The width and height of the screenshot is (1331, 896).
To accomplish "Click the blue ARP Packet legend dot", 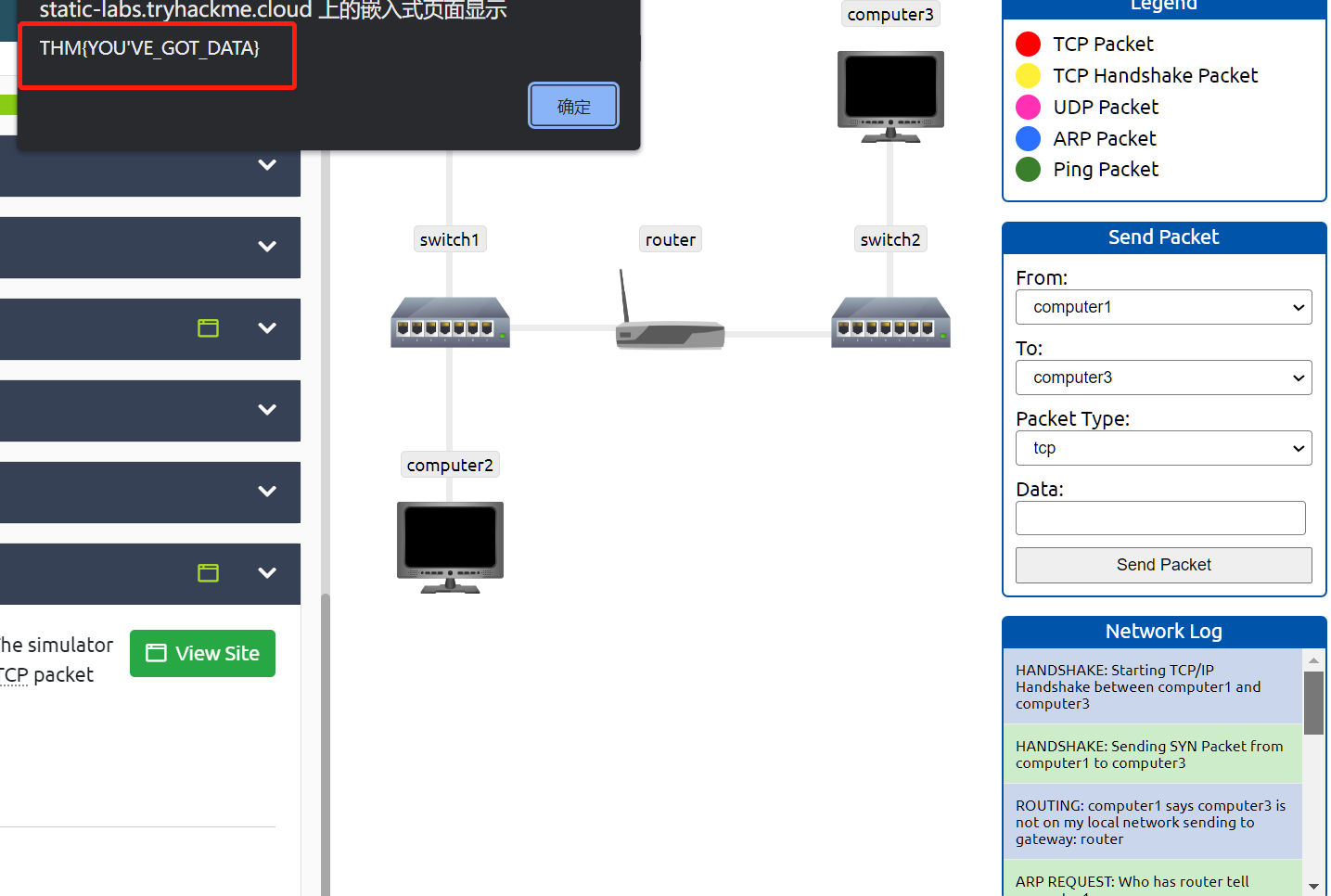I will (1028, 139).
